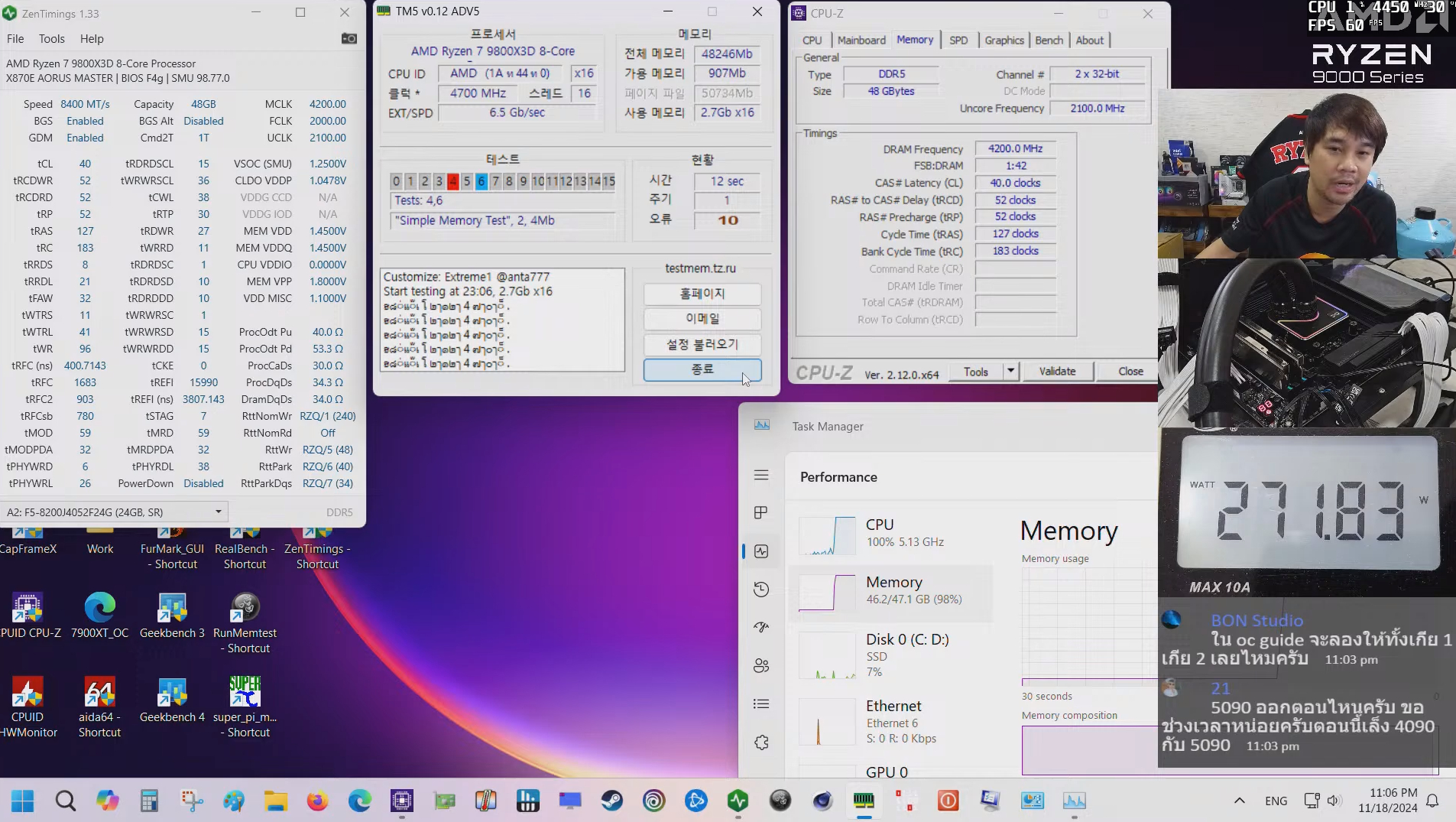Open the CPU-Z Tools dropdown arrow

[1010, 371]
